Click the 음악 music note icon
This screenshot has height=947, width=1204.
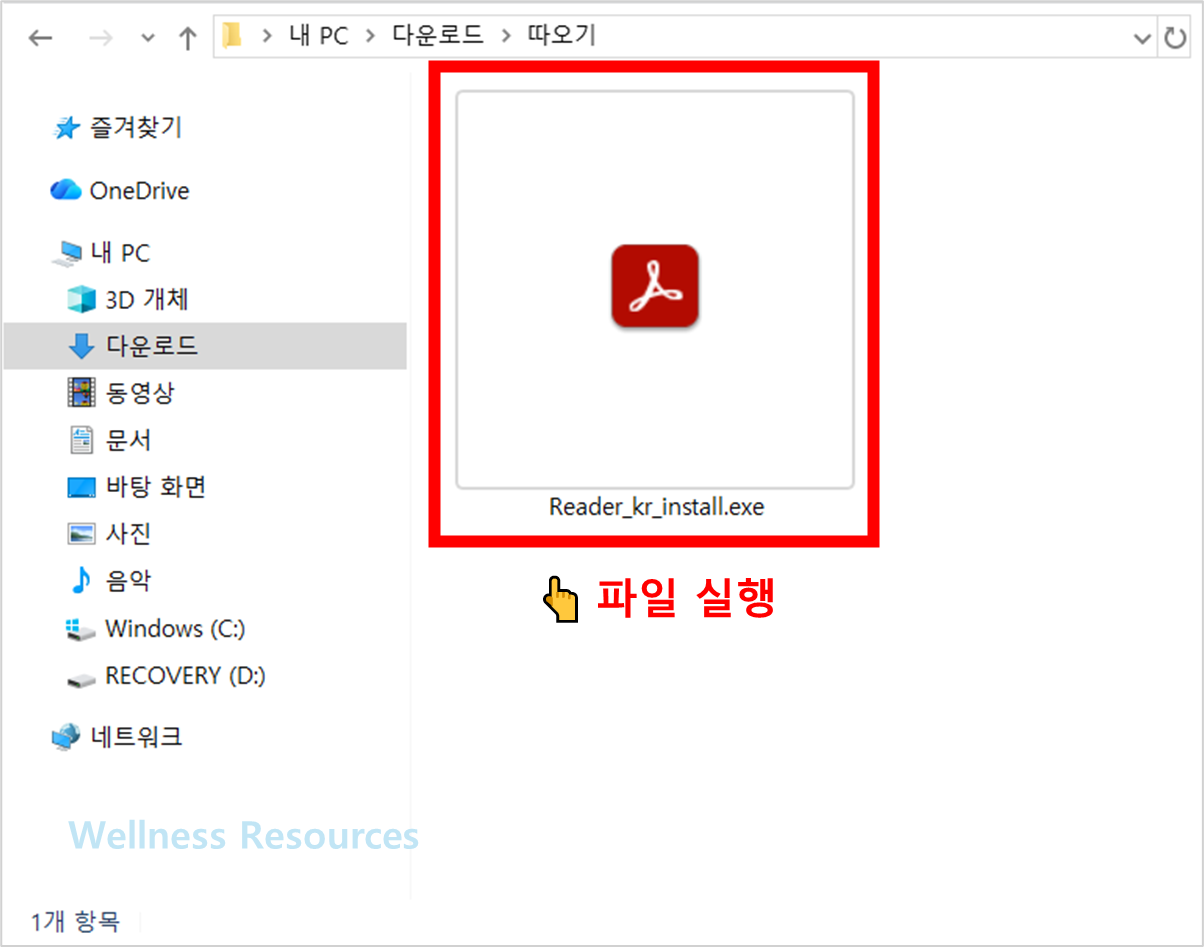[x=80, y=581]
